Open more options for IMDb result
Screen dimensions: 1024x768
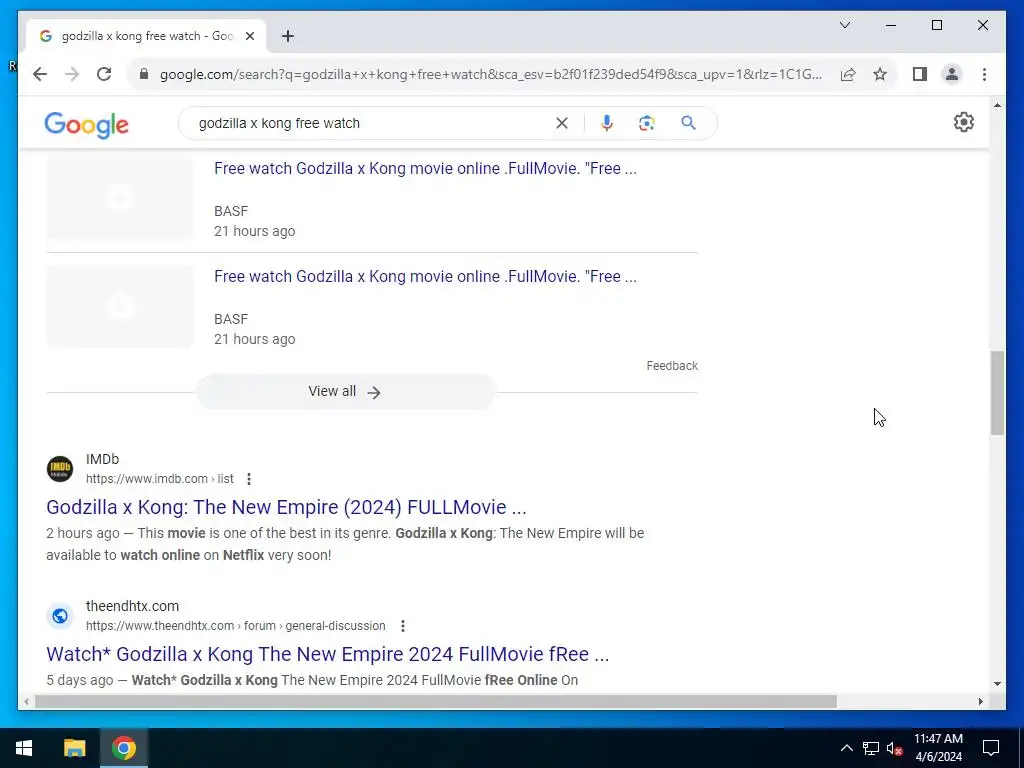point(249,479)
